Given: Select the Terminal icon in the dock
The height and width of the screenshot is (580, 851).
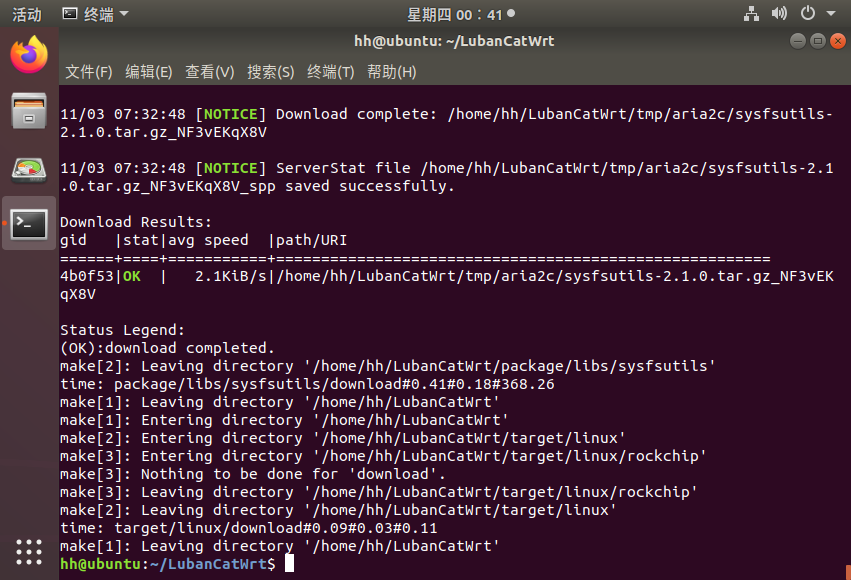Looking at the screenshot, I should (x=29, y=224).
